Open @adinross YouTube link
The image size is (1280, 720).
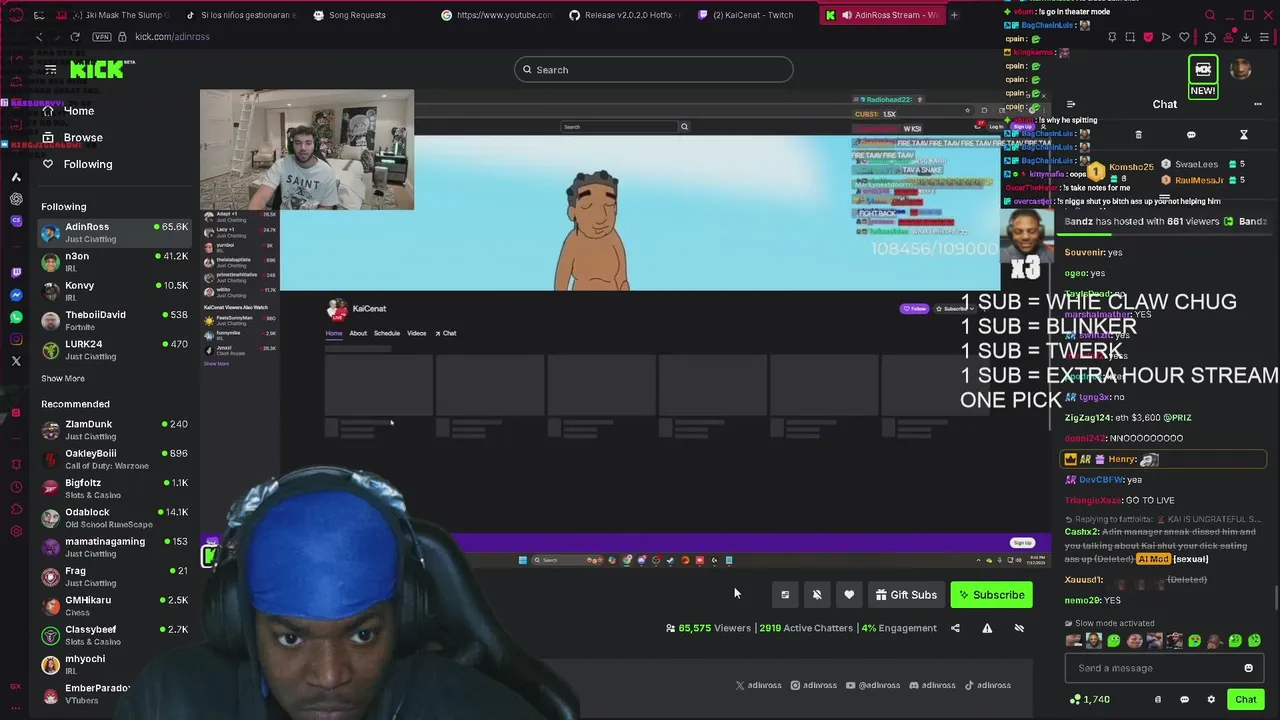pyautogui.click(x=873, y=685)
